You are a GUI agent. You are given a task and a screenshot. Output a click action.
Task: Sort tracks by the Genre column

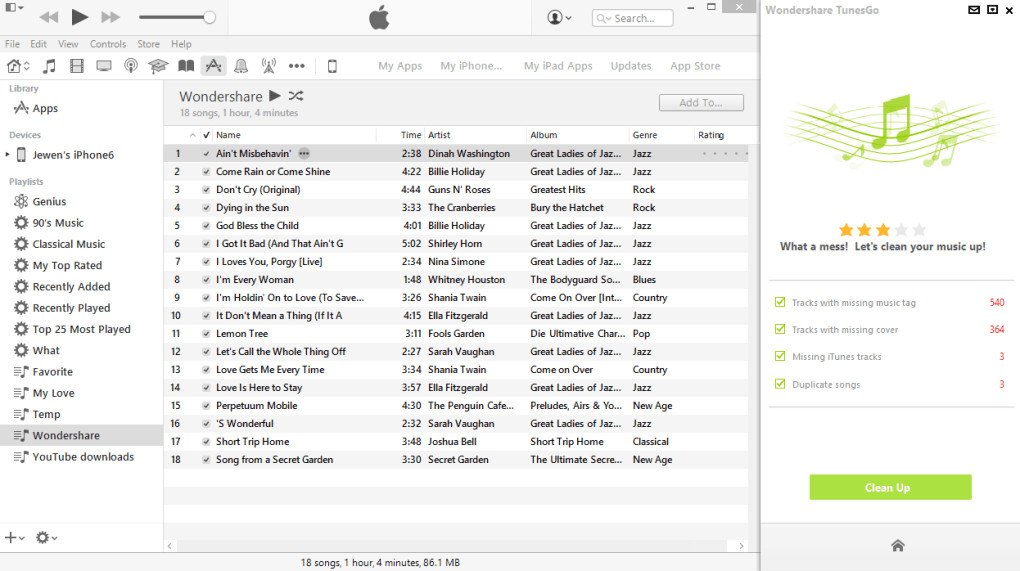[x=645, y=135]
